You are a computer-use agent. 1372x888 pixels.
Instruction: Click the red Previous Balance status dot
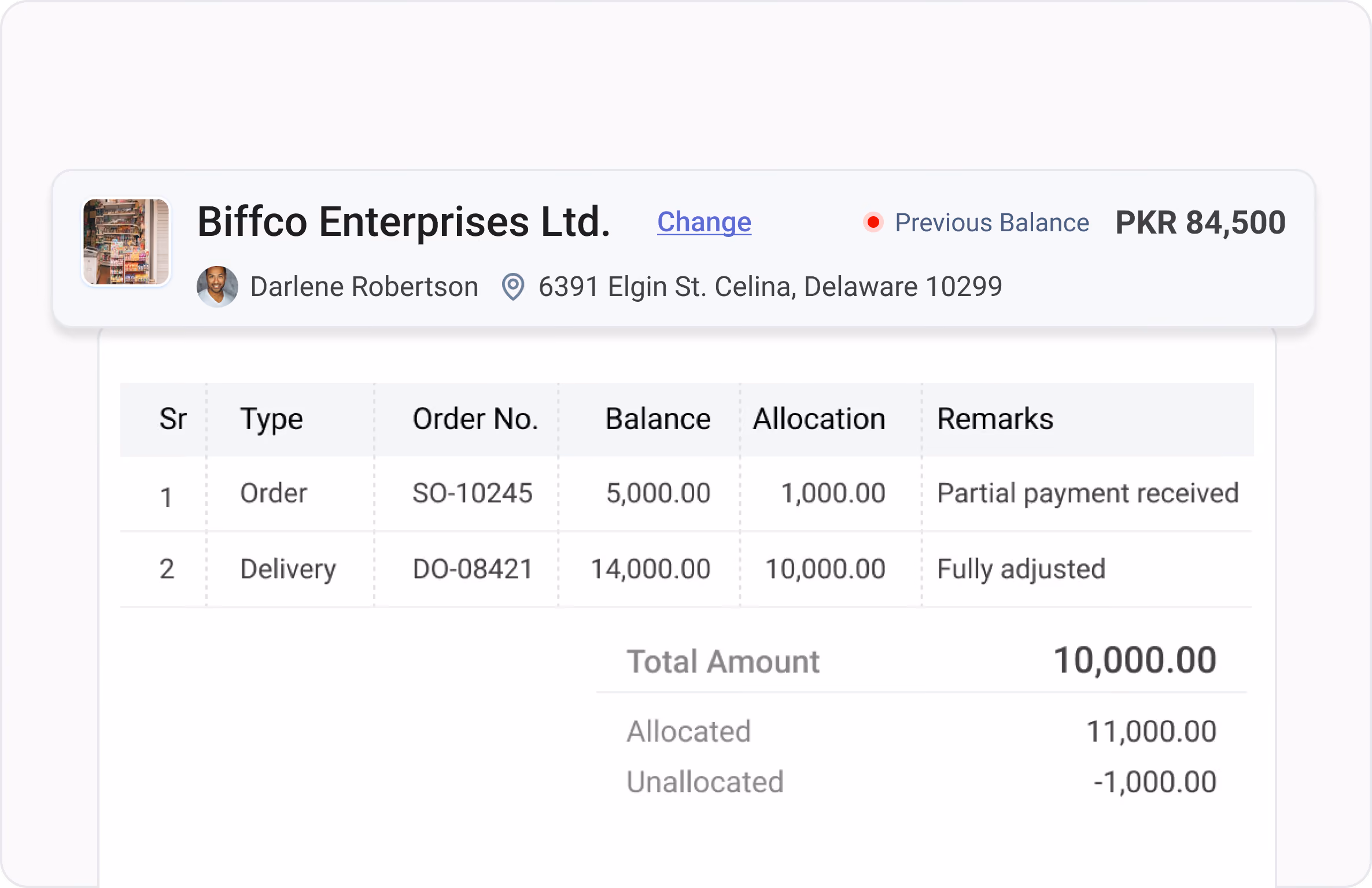click(873, 223)
